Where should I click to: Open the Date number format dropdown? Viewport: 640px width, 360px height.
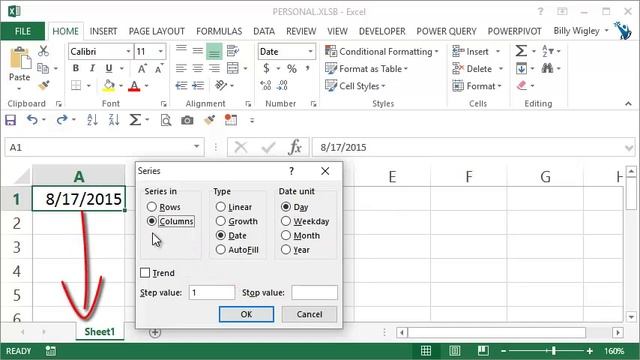point(310,51)
